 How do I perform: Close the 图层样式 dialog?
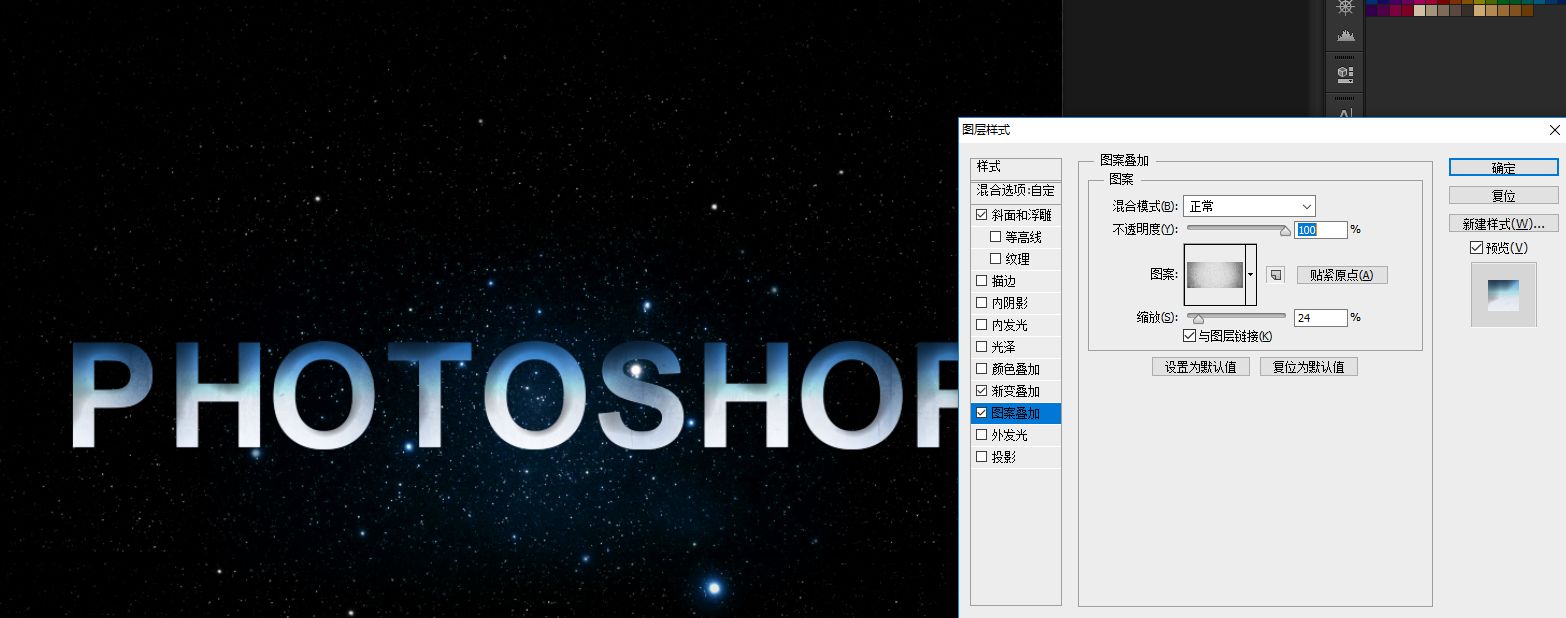click(1554, 130)
